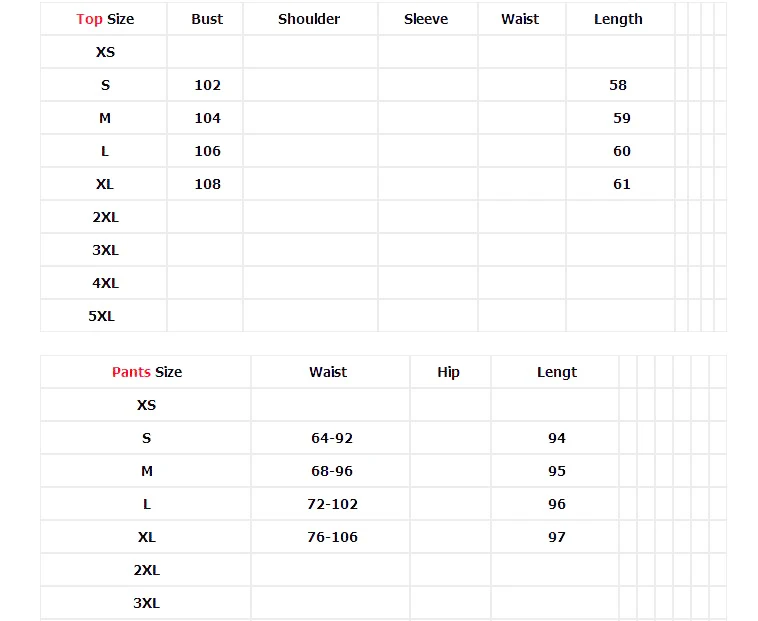
Task: Click the Top Size header cell
Action: point(105,19)
